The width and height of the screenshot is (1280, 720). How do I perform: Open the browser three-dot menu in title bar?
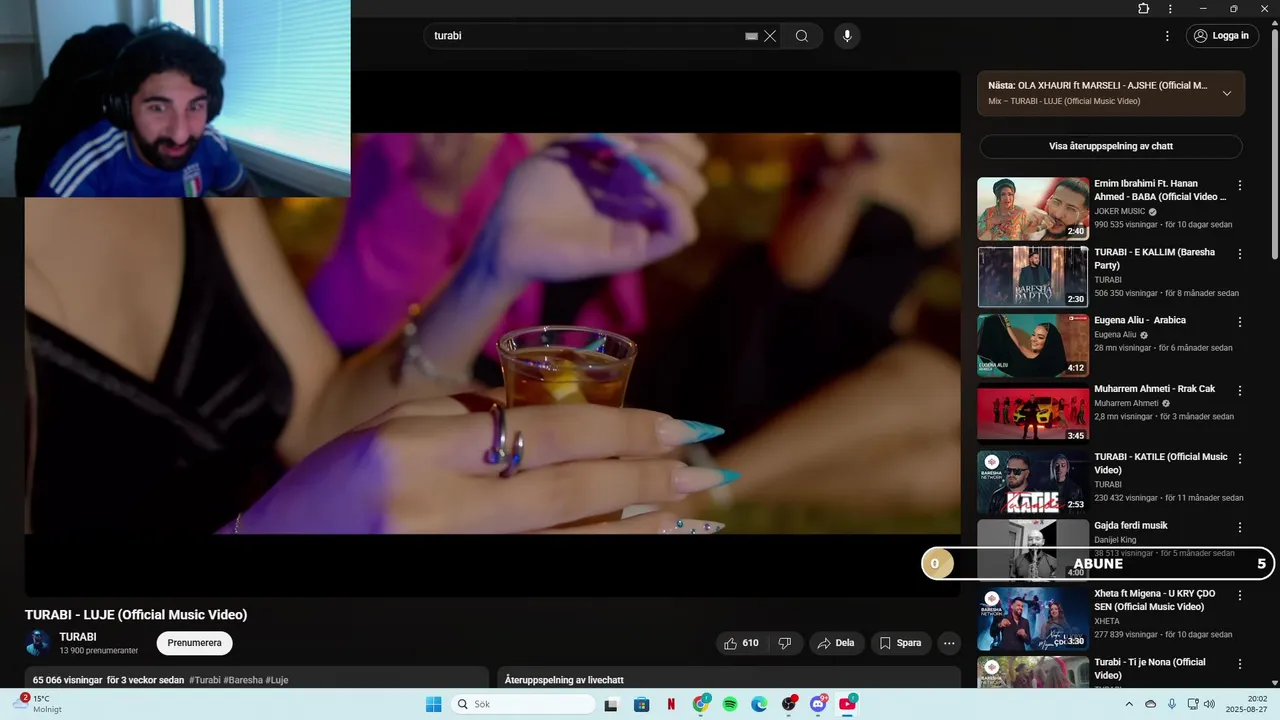1170,9
